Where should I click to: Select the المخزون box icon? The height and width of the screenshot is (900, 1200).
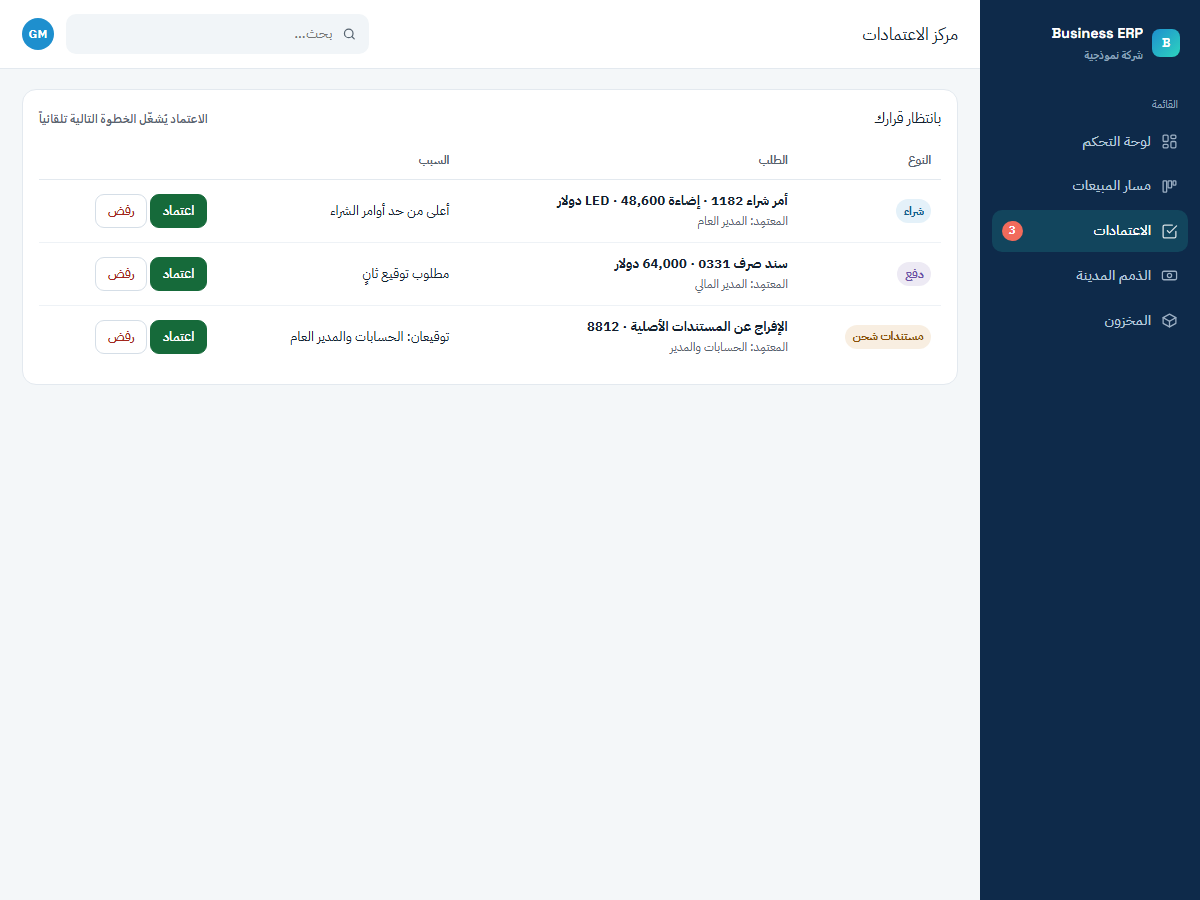click(x=1169, y=321)
